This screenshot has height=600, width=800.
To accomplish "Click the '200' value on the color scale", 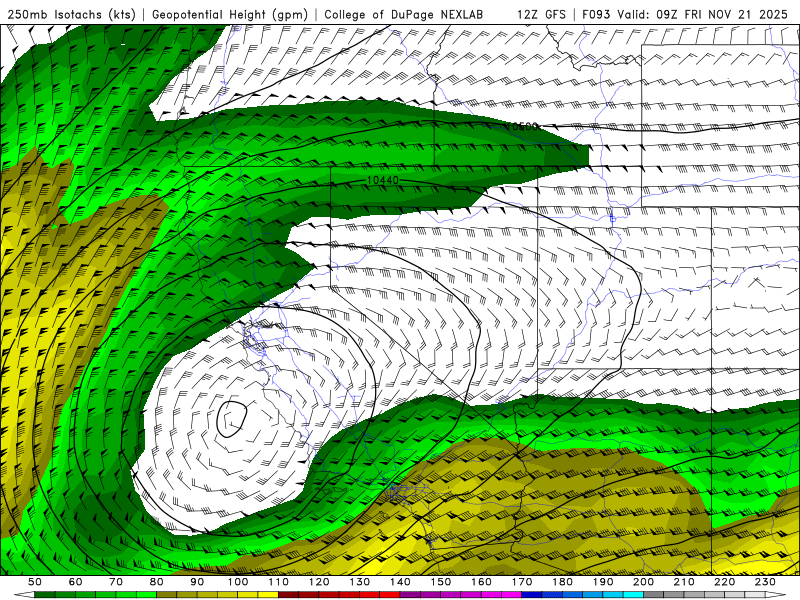I will [643, 582].
